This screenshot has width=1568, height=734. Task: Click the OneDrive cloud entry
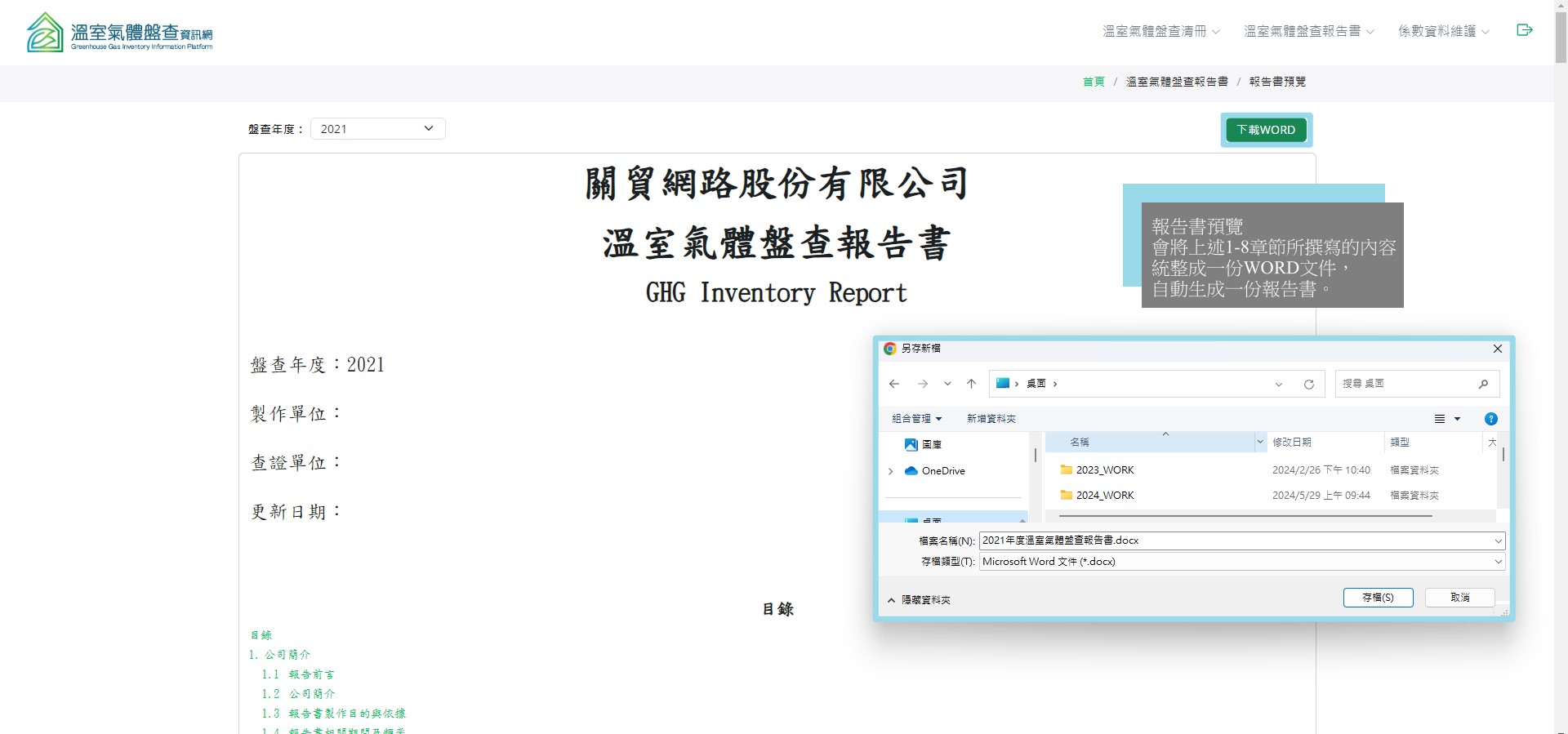pyautogui.click(x=942, y=471)
